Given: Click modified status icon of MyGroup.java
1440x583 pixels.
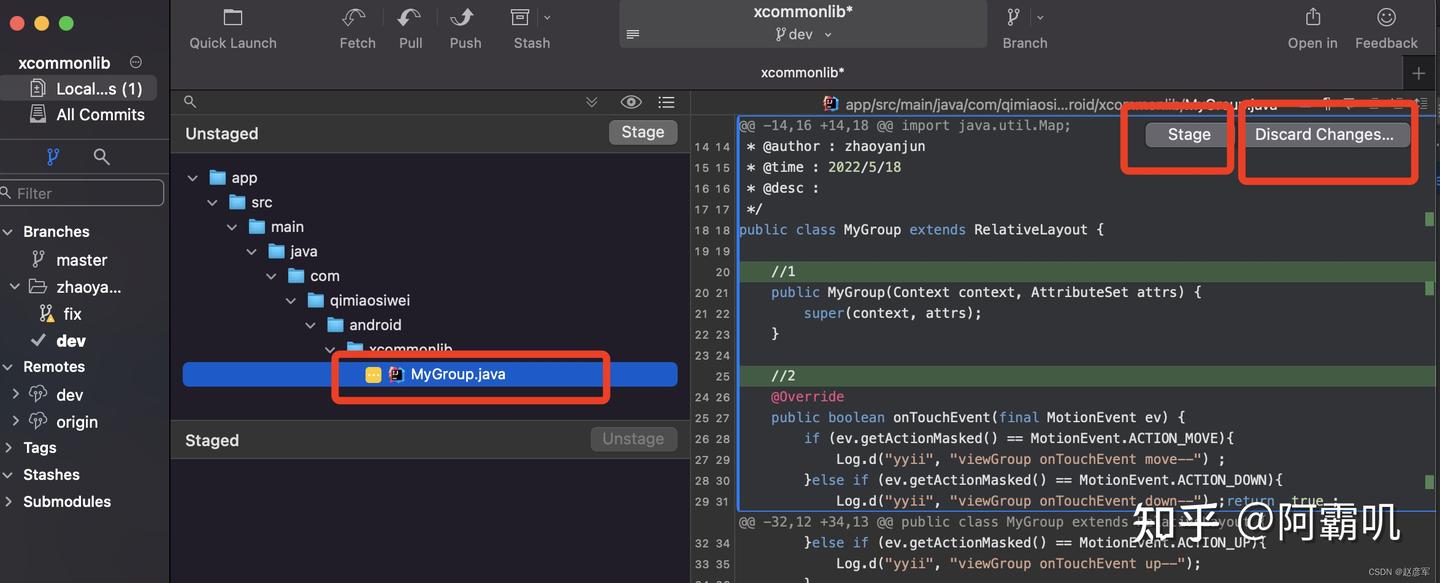Looking at the screenshot, I should coord(373,375).
